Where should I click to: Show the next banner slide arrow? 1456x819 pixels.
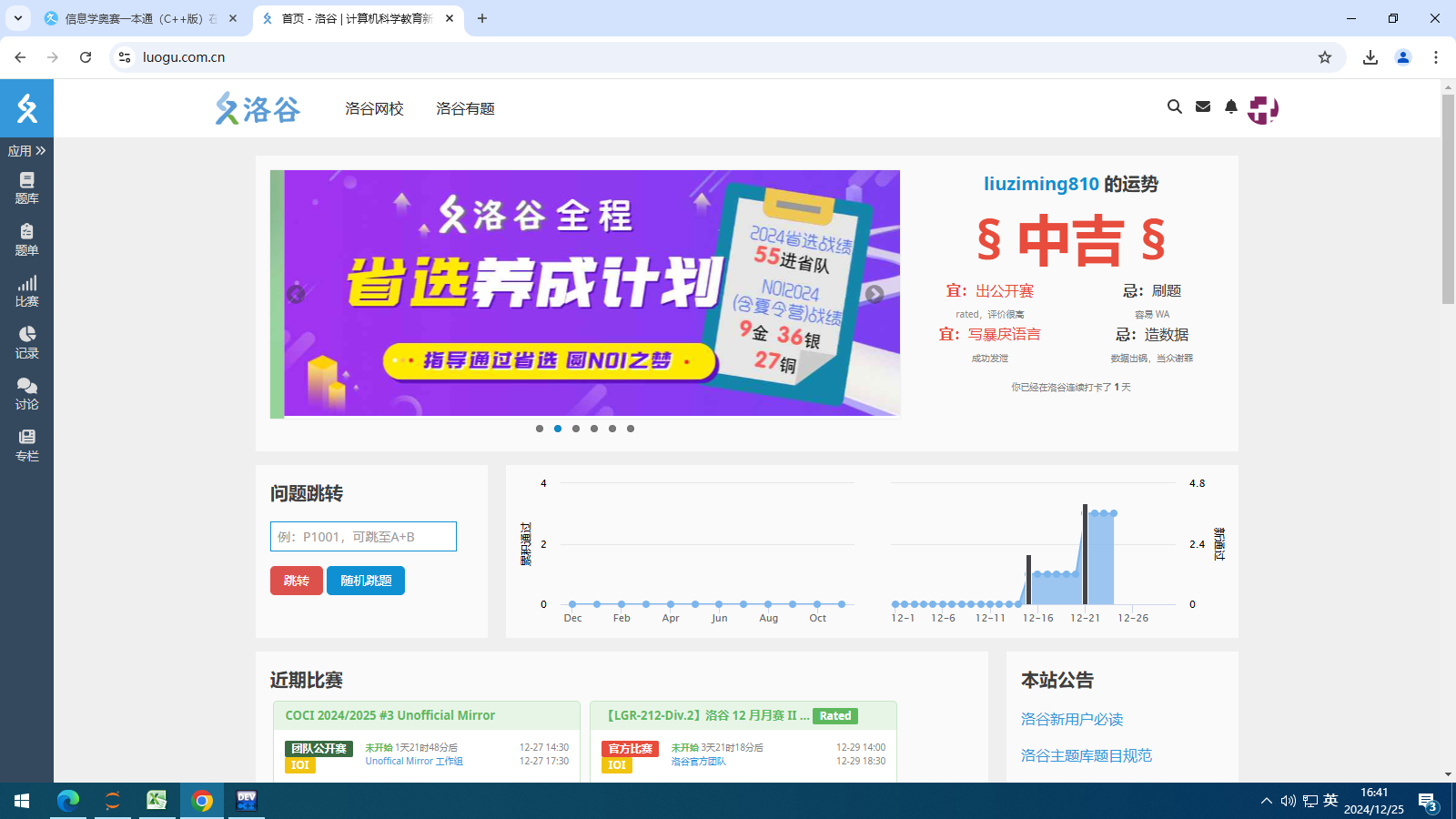875,294
